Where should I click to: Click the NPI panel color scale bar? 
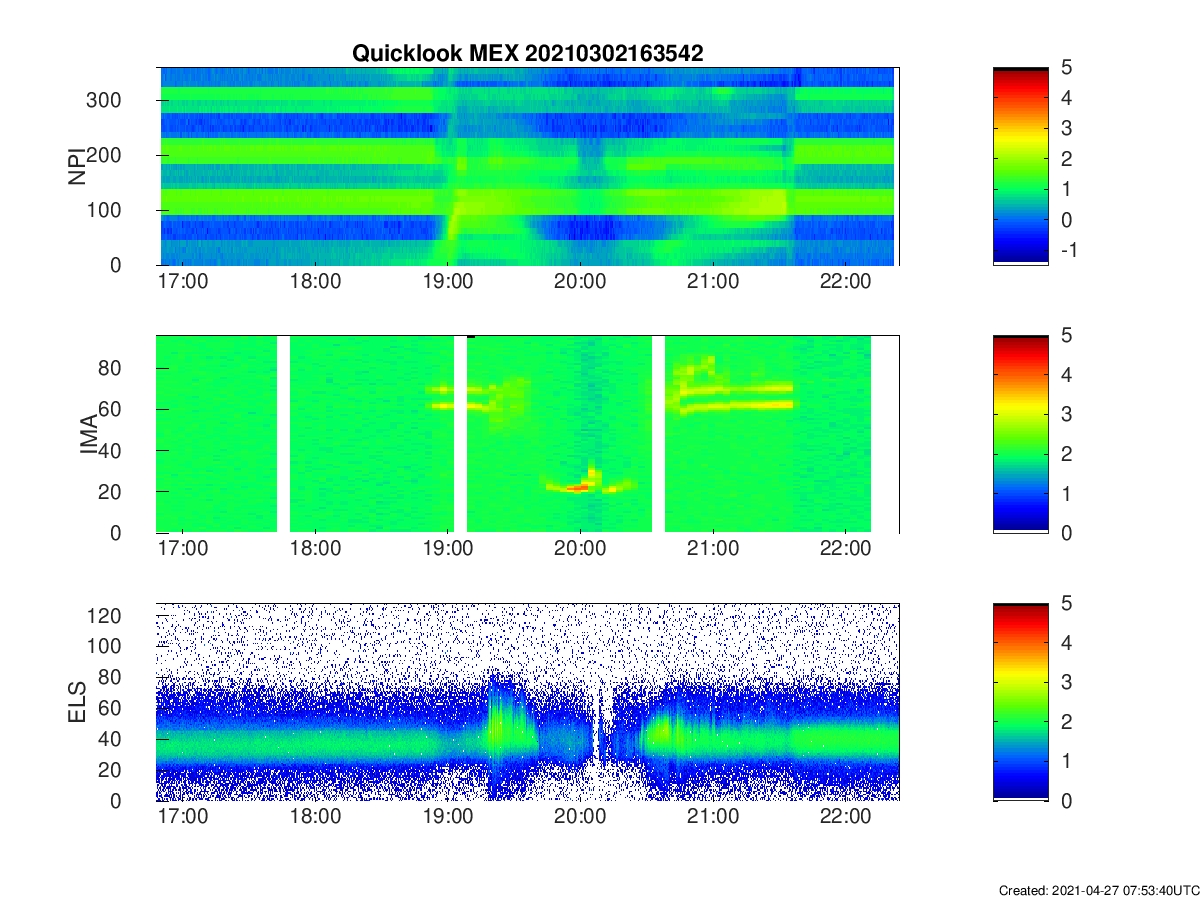click(1021, 166)
